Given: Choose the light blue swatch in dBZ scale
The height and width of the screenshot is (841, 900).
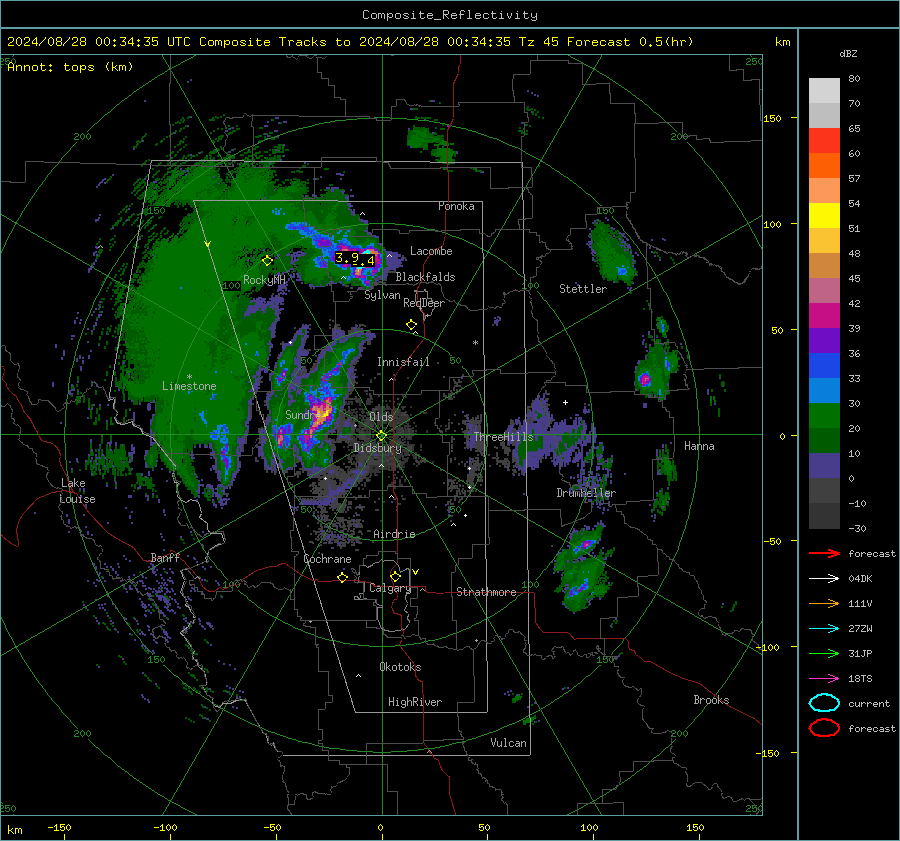Looking at the screenshot, I should tap(824, 390).
